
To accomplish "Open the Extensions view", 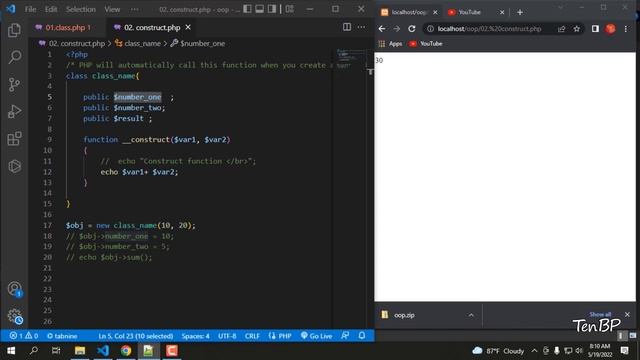I will pos(14,139).
